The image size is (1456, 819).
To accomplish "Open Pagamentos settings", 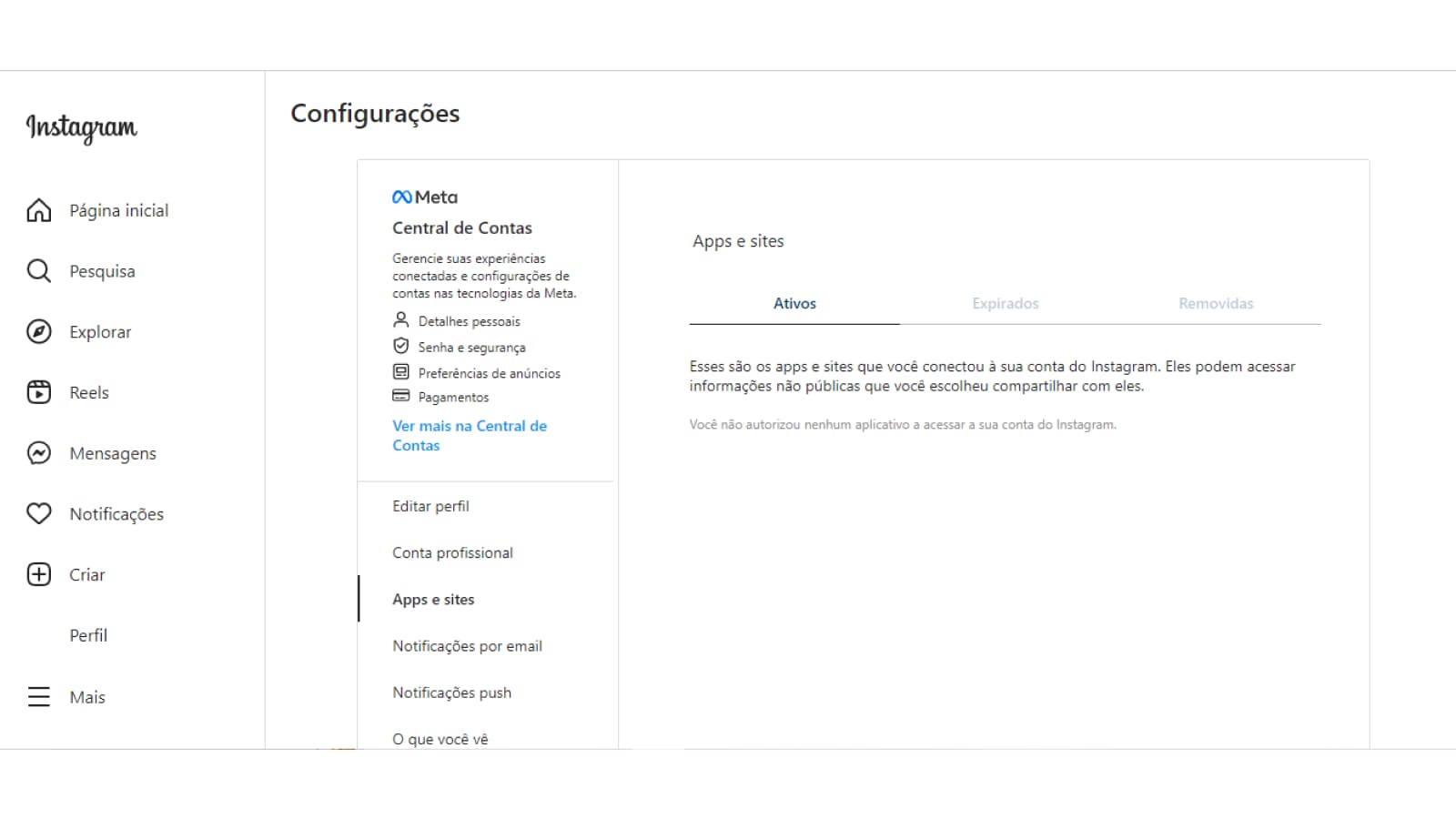I will tap(453, 398).
